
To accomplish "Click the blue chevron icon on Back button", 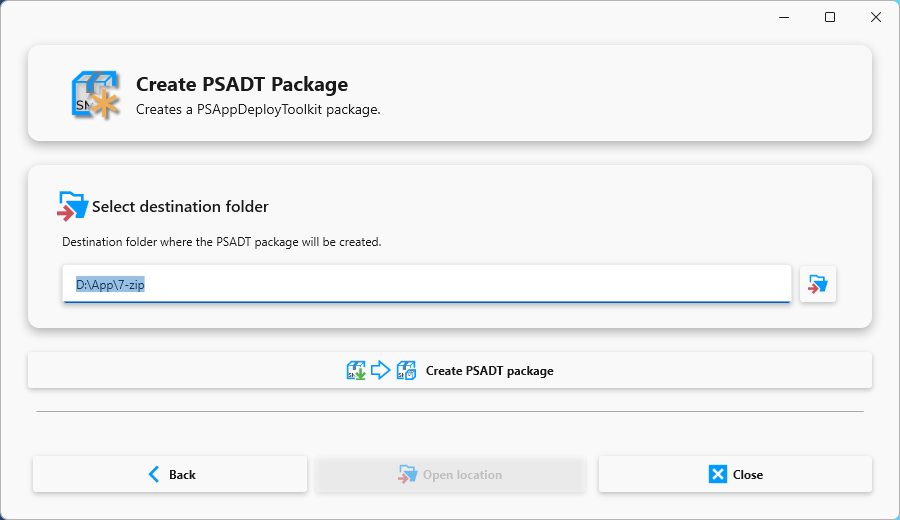I will tap(153, 474).
